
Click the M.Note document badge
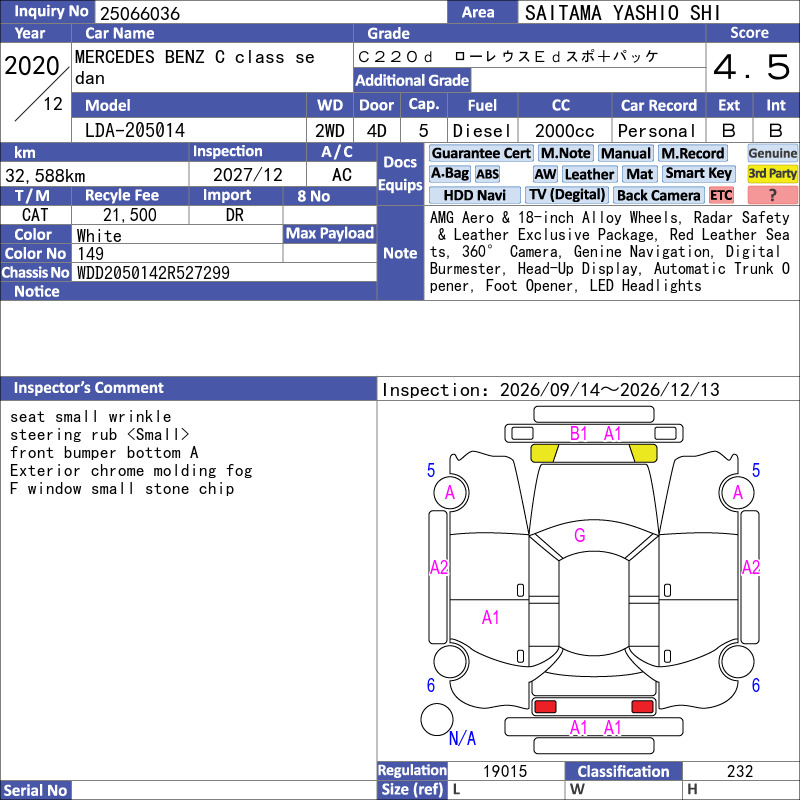[566, 153]
